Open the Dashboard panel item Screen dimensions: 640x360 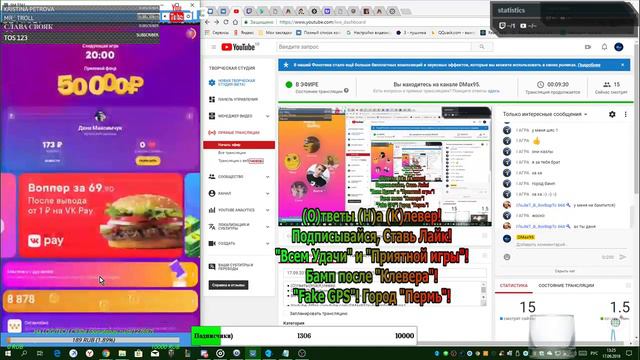point(238,99)
